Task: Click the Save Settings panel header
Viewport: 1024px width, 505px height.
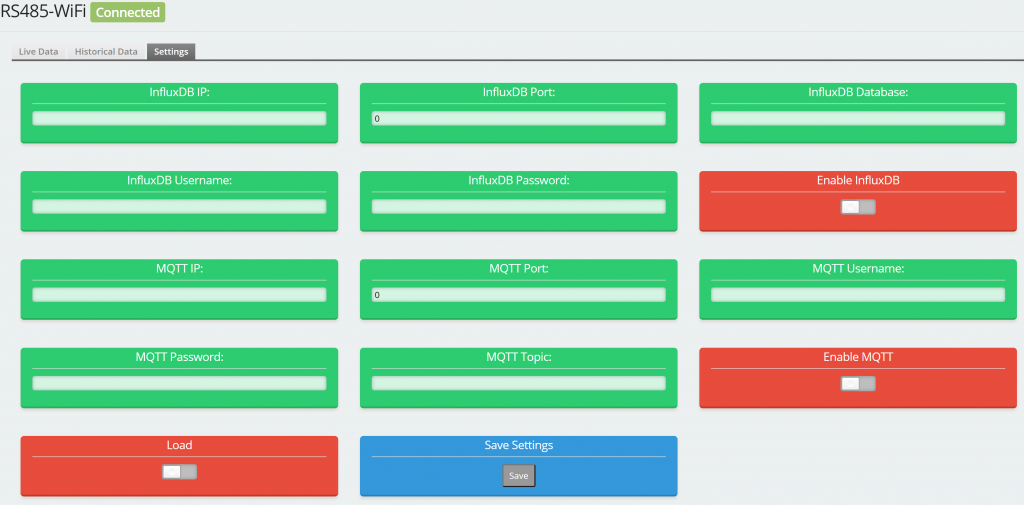Action: click(518, 445)
